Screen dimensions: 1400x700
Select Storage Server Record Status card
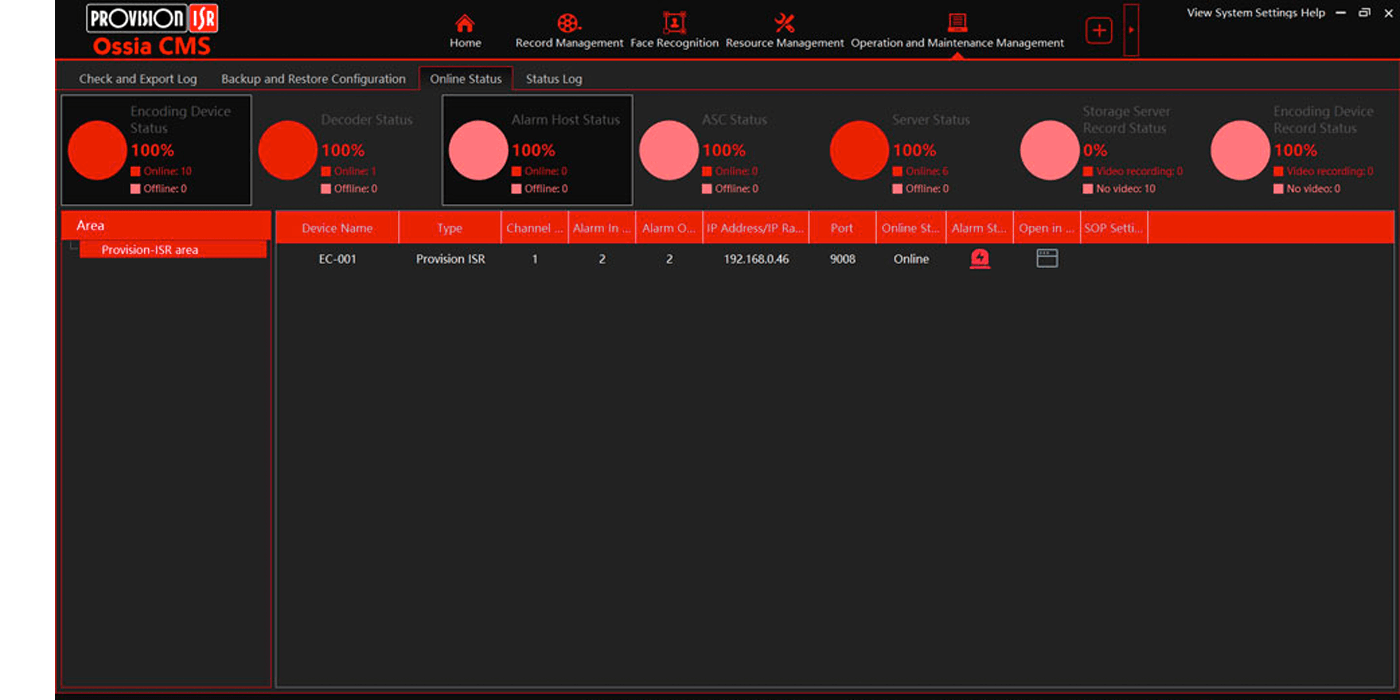click(x=1108, y=150)
